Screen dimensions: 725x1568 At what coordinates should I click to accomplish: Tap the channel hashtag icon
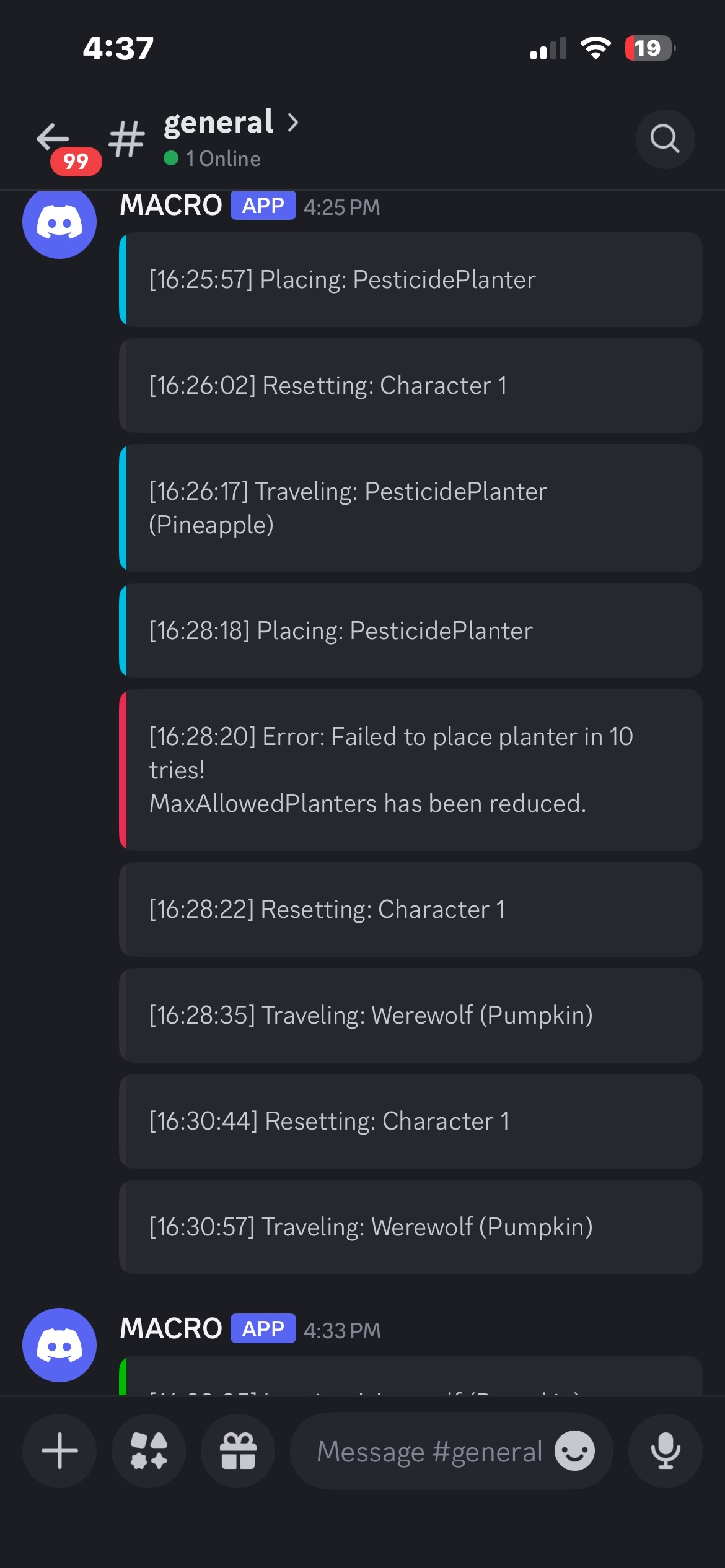(x=127, y=139)
